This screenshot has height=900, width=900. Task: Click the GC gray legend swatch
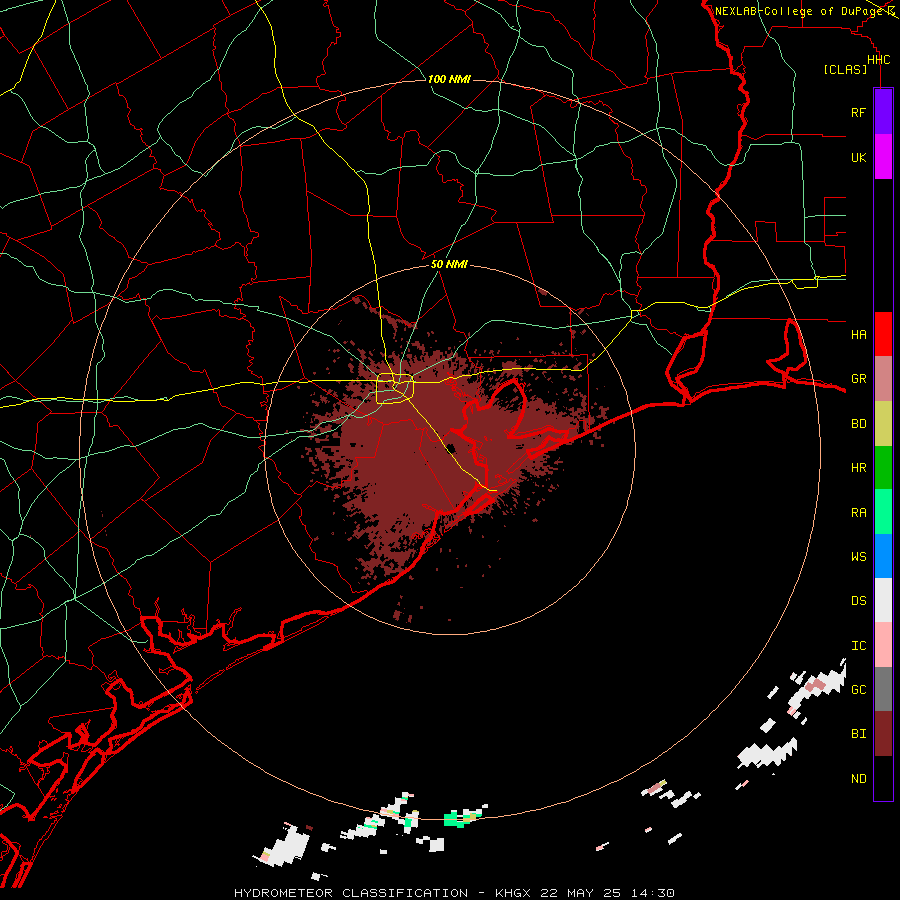(x=883, y=689)
